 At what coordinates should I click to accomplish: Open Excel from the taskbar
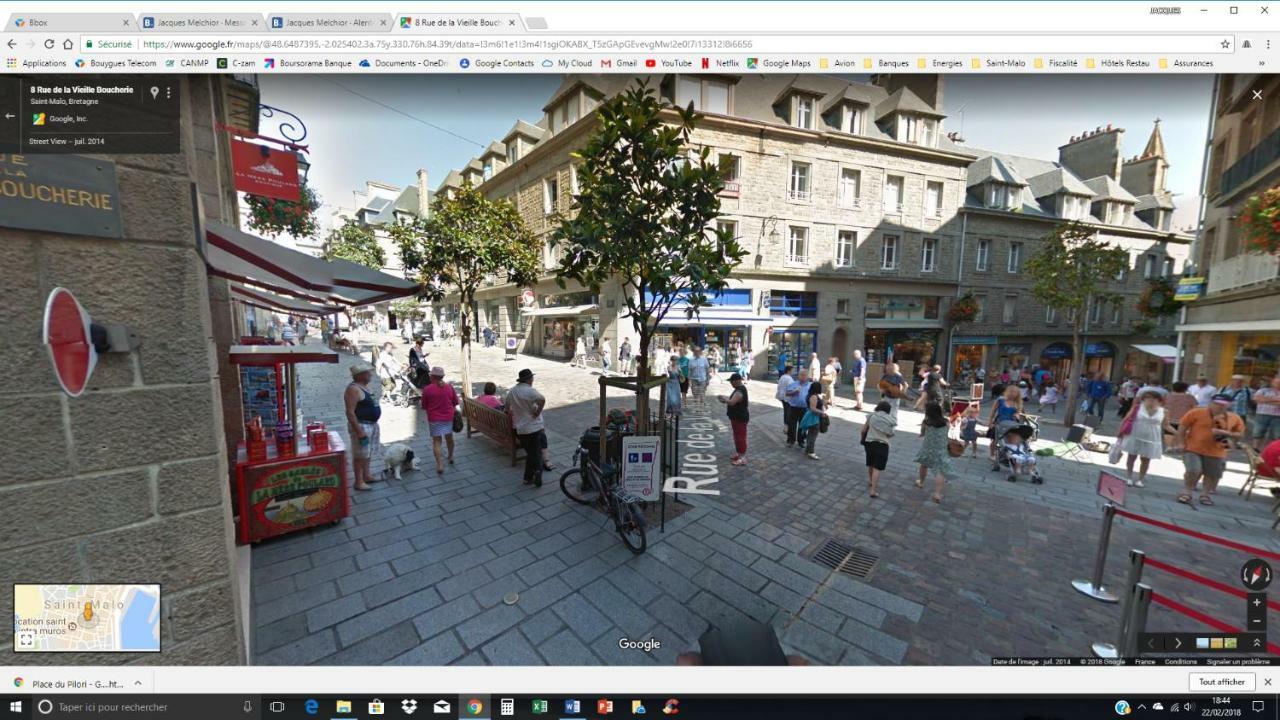pos(539,707)
